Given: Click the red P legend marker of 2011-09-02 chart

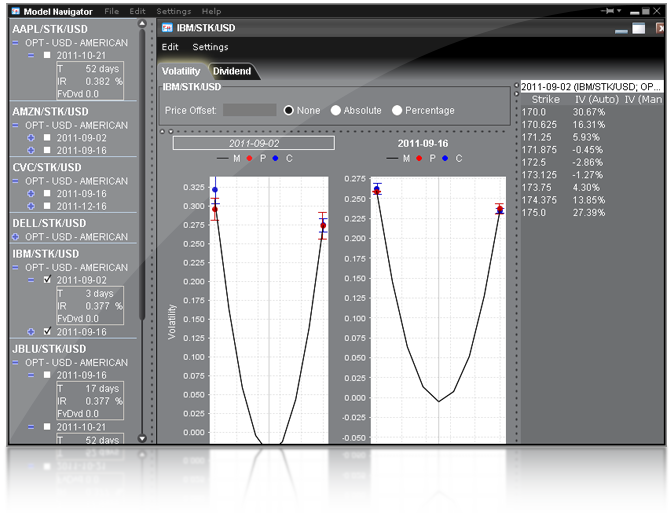Looking at the screenshot, I should (249, 158).
